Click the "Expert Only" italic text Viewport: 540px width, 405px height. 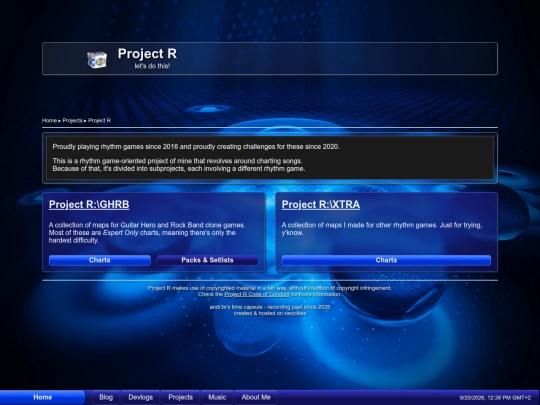click(x=121, y=233)
